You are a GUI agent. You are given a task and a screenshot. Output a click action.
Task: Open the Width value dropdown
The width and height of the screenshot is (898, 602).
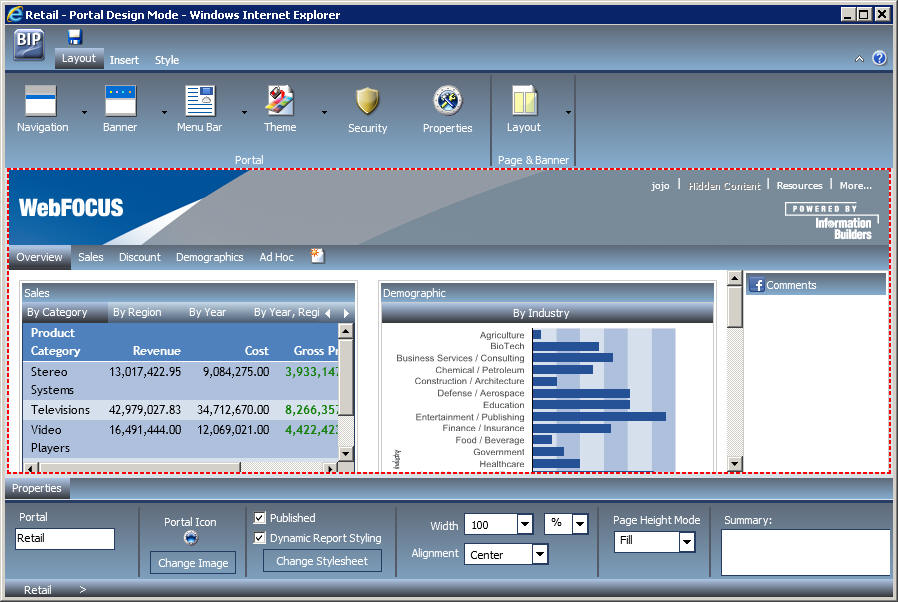(525, 524)
